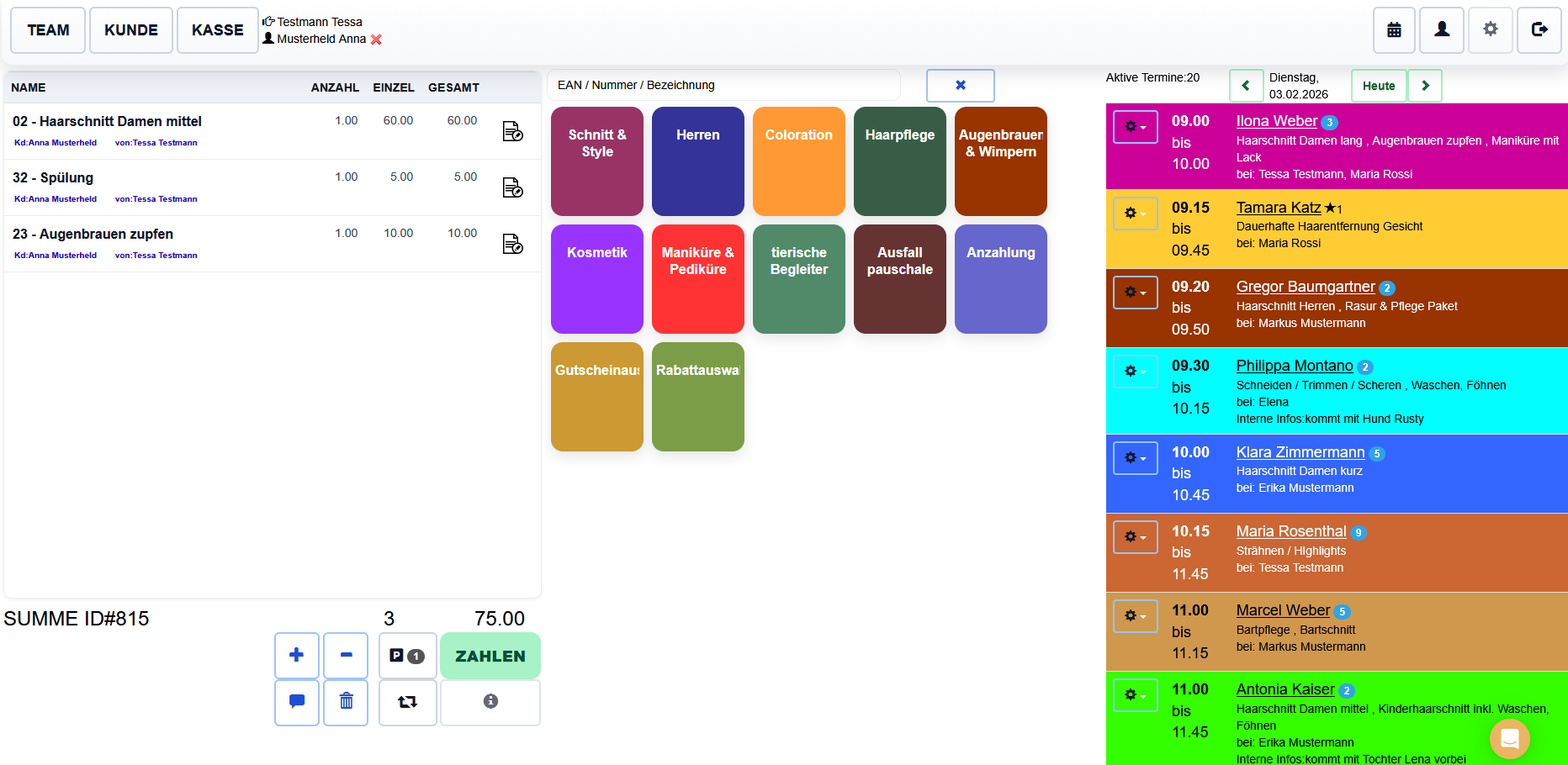Open the TEAM tab
This screenshot has height=765, width=1568.
click(x=48, y=30)
